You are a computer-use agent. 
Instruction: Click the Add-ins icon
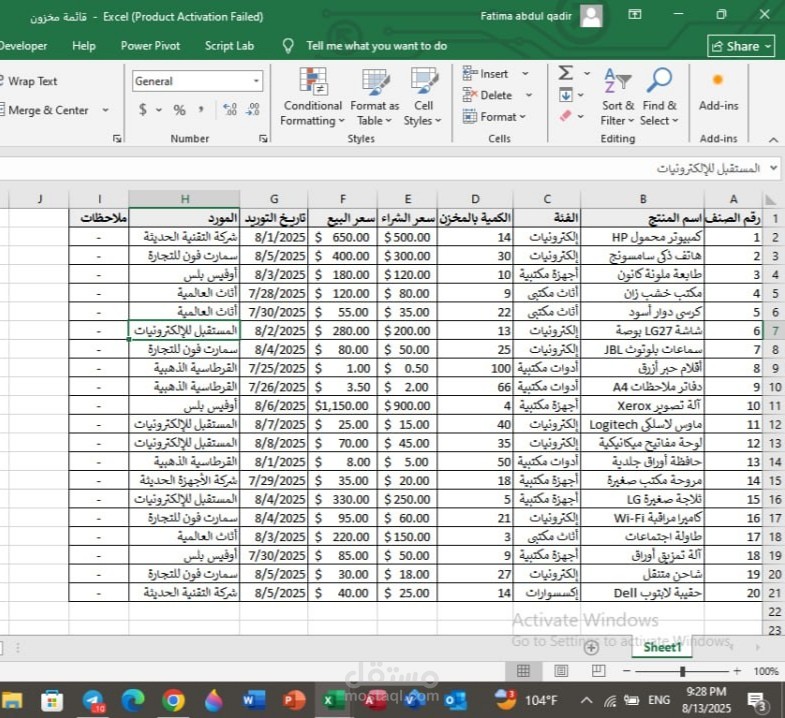[718, 80]
